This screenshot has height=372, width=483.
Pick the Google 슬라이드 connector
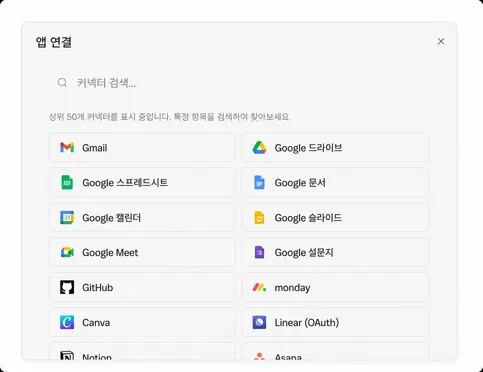[335, 217]
